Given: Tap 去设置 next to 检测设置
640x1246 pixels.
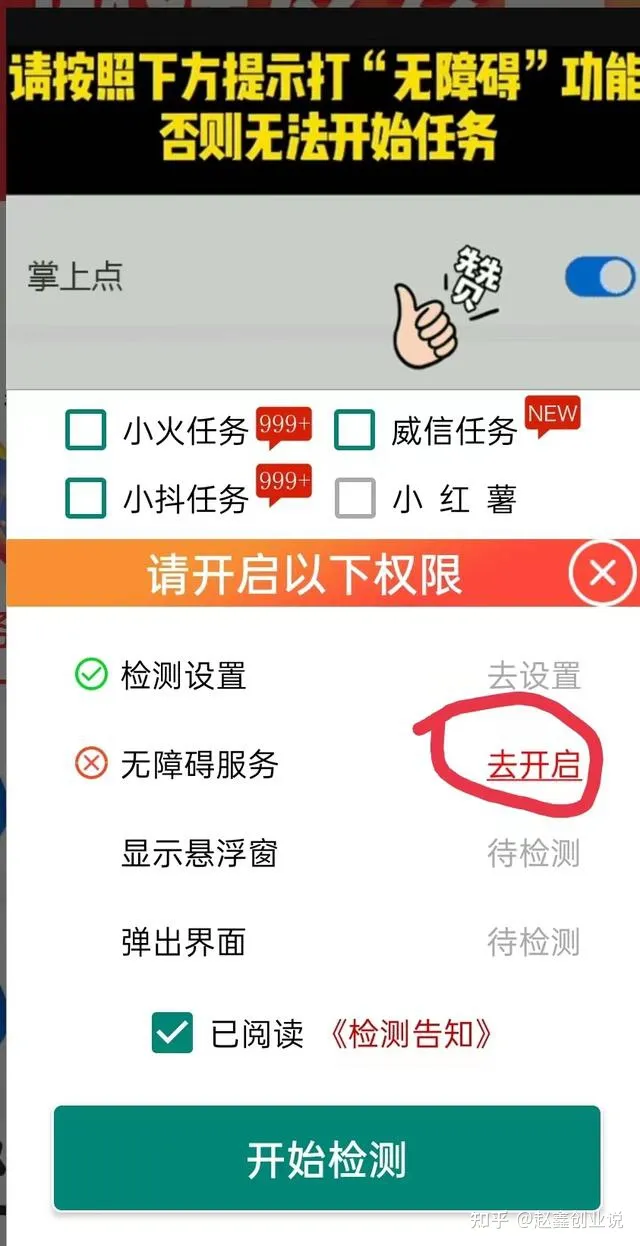Looking at the screenshot, I should tap(534, 676).
